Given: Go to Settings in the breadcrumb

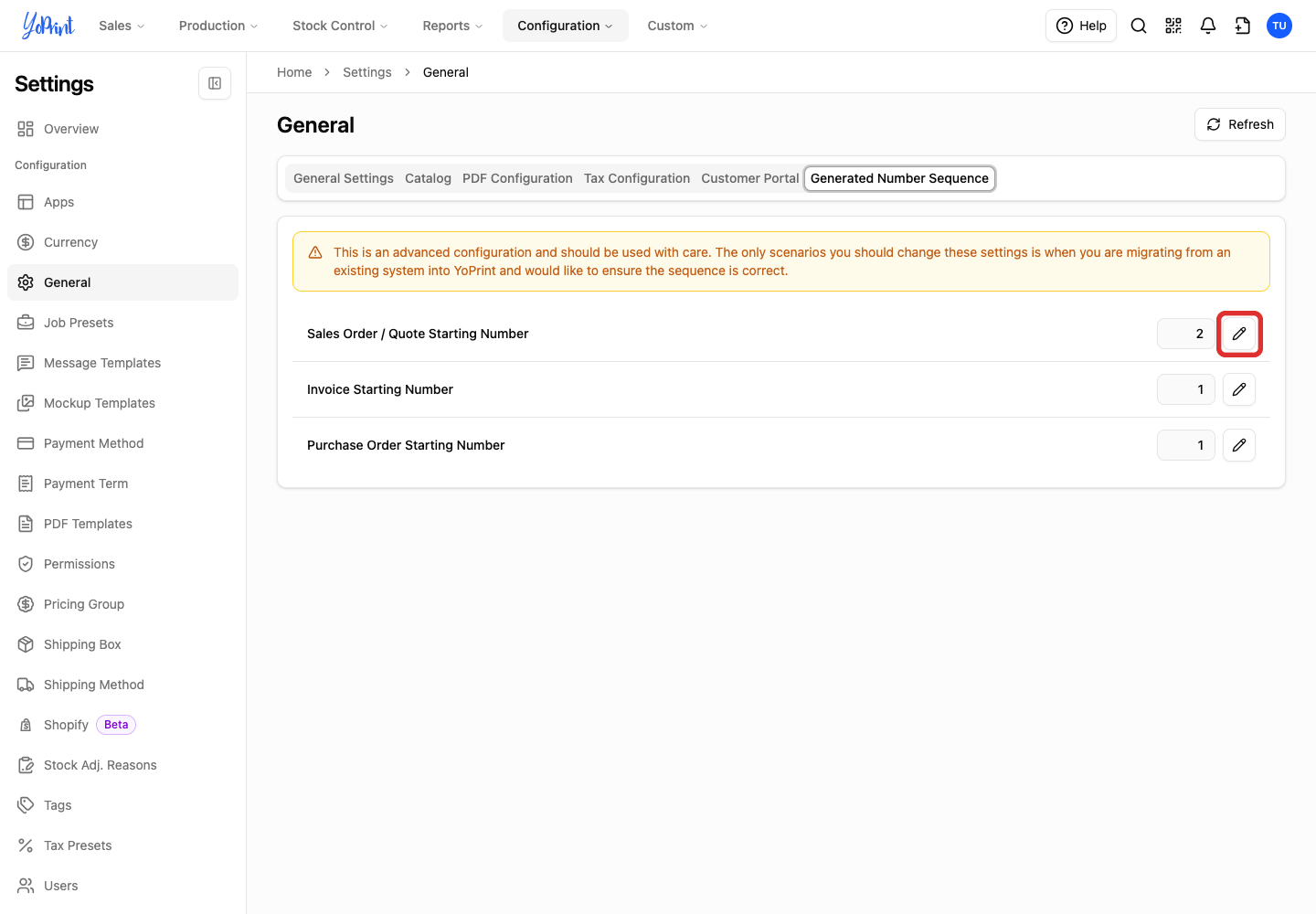Looking at the screenshot, I should click(x=367, y=72).
